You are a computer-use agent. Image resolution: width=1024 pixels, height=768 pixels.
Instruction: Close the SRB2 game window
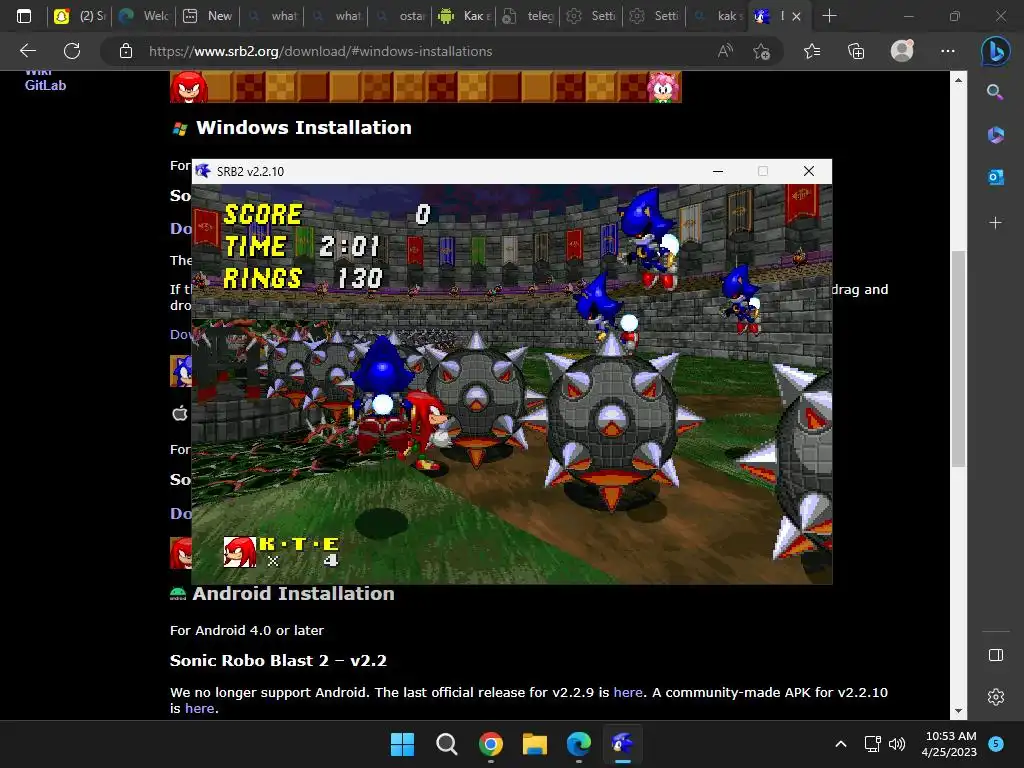[x=808, y=171]
